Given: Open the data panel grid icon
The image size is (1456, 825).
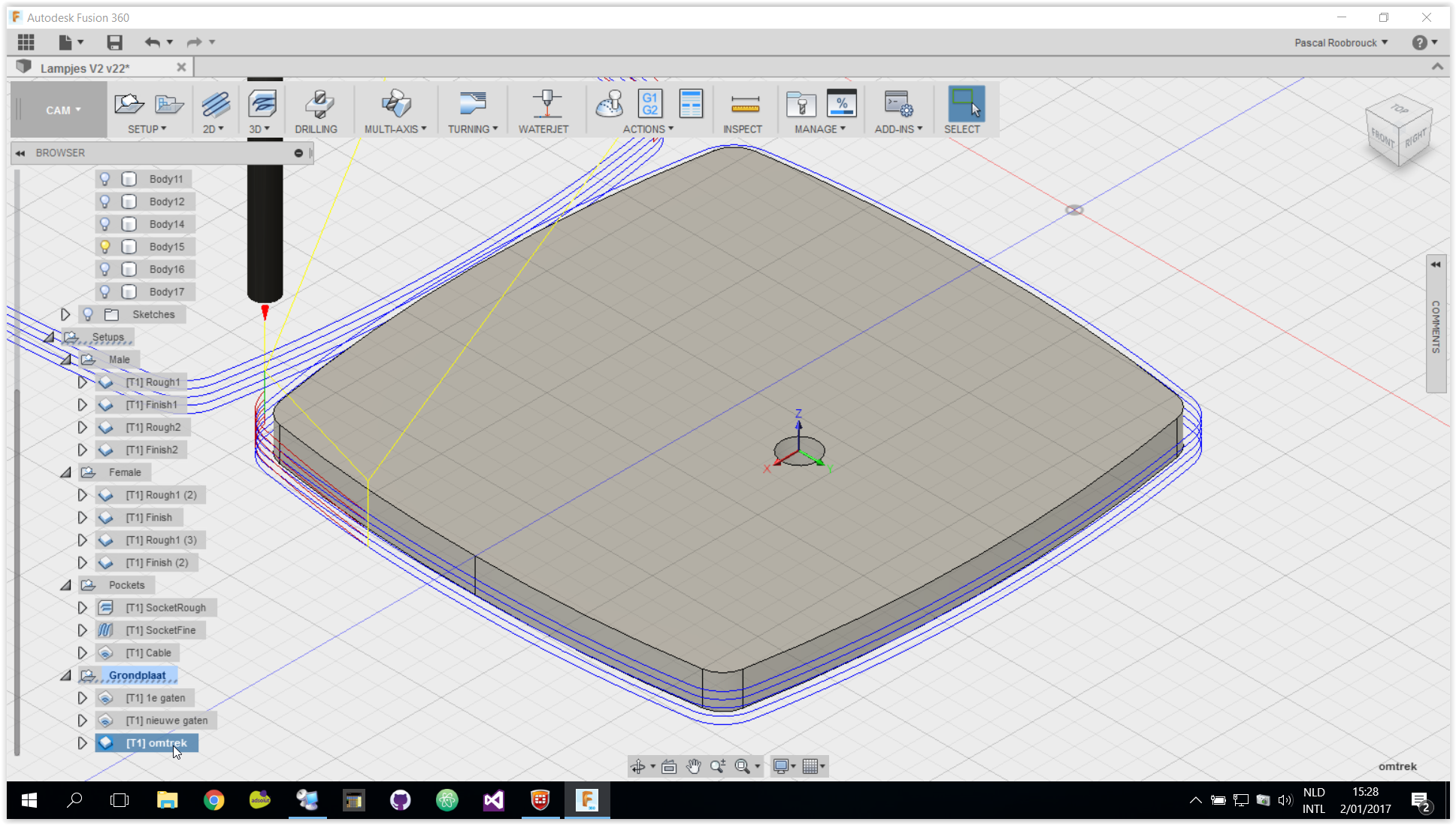Looking at the screenshot, I should coord(26,42).
